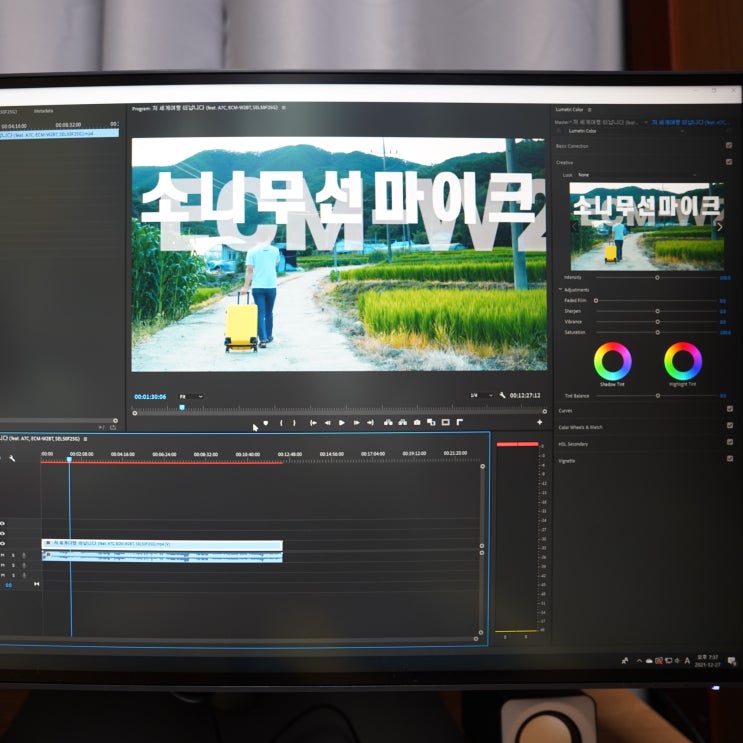Select the Lumetri Color panel tab

[570, 110]
